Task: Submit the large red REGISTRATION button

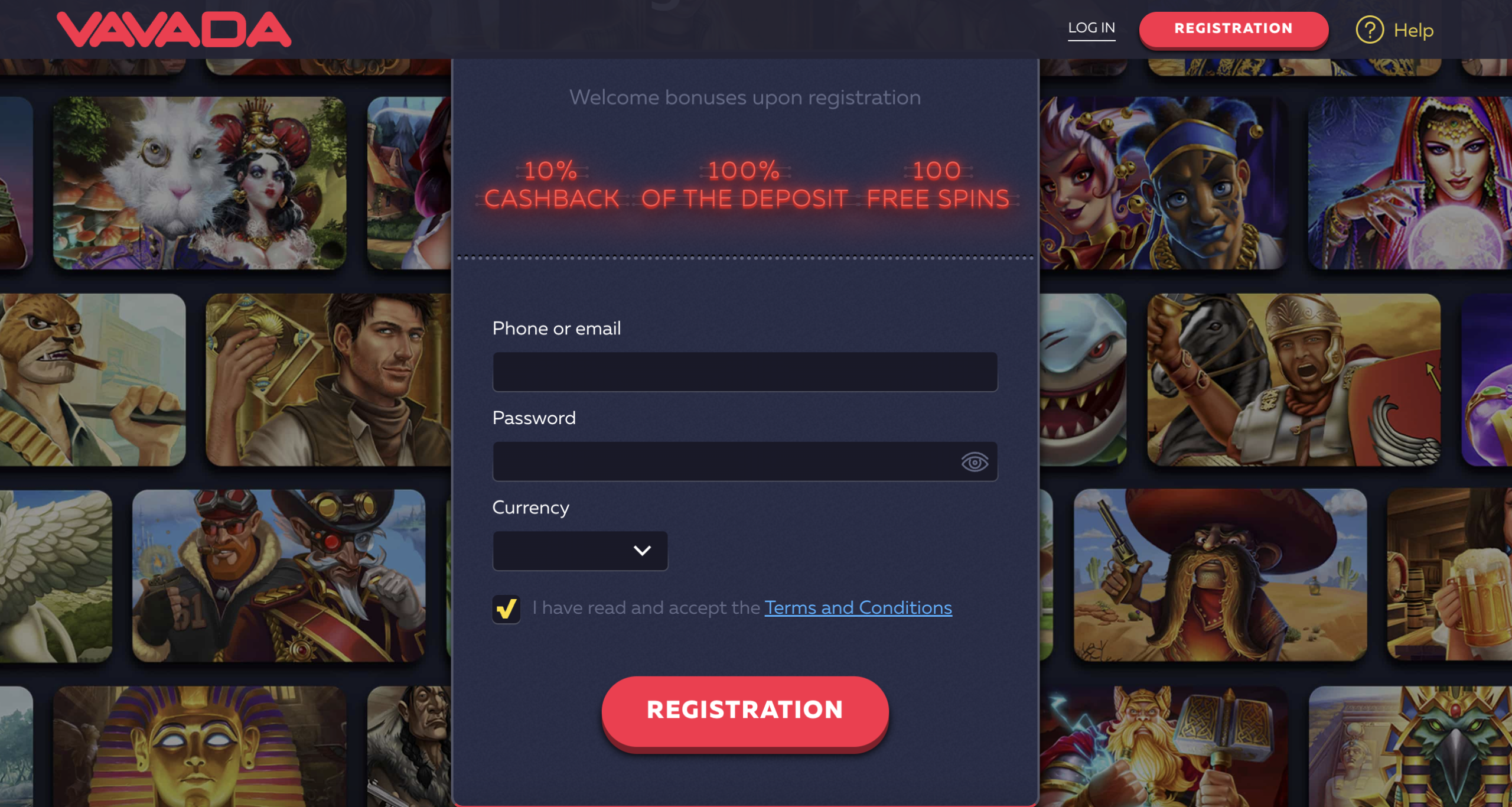Action: pyautogui.click(x=745, y=711)
